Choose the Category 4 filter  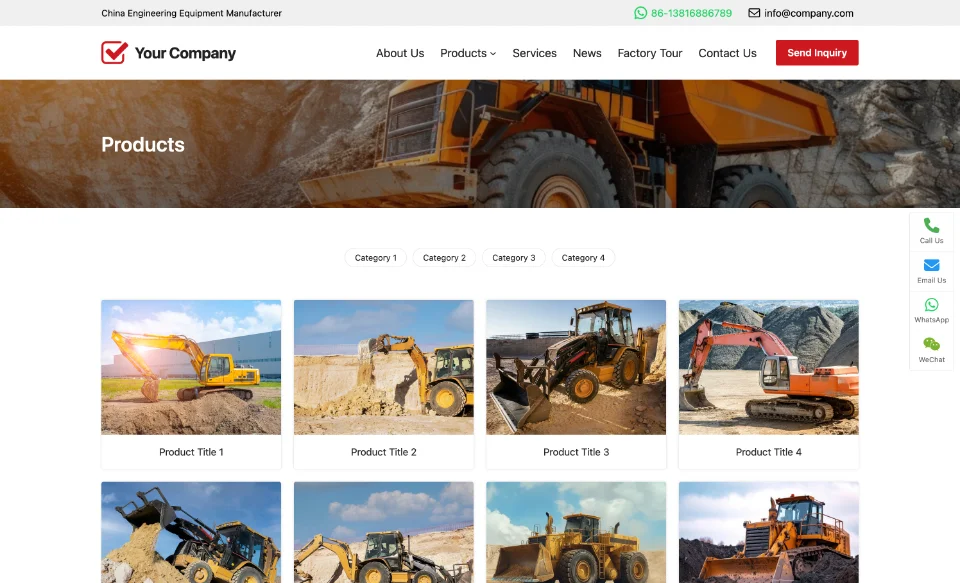click(x=583, y=258)
